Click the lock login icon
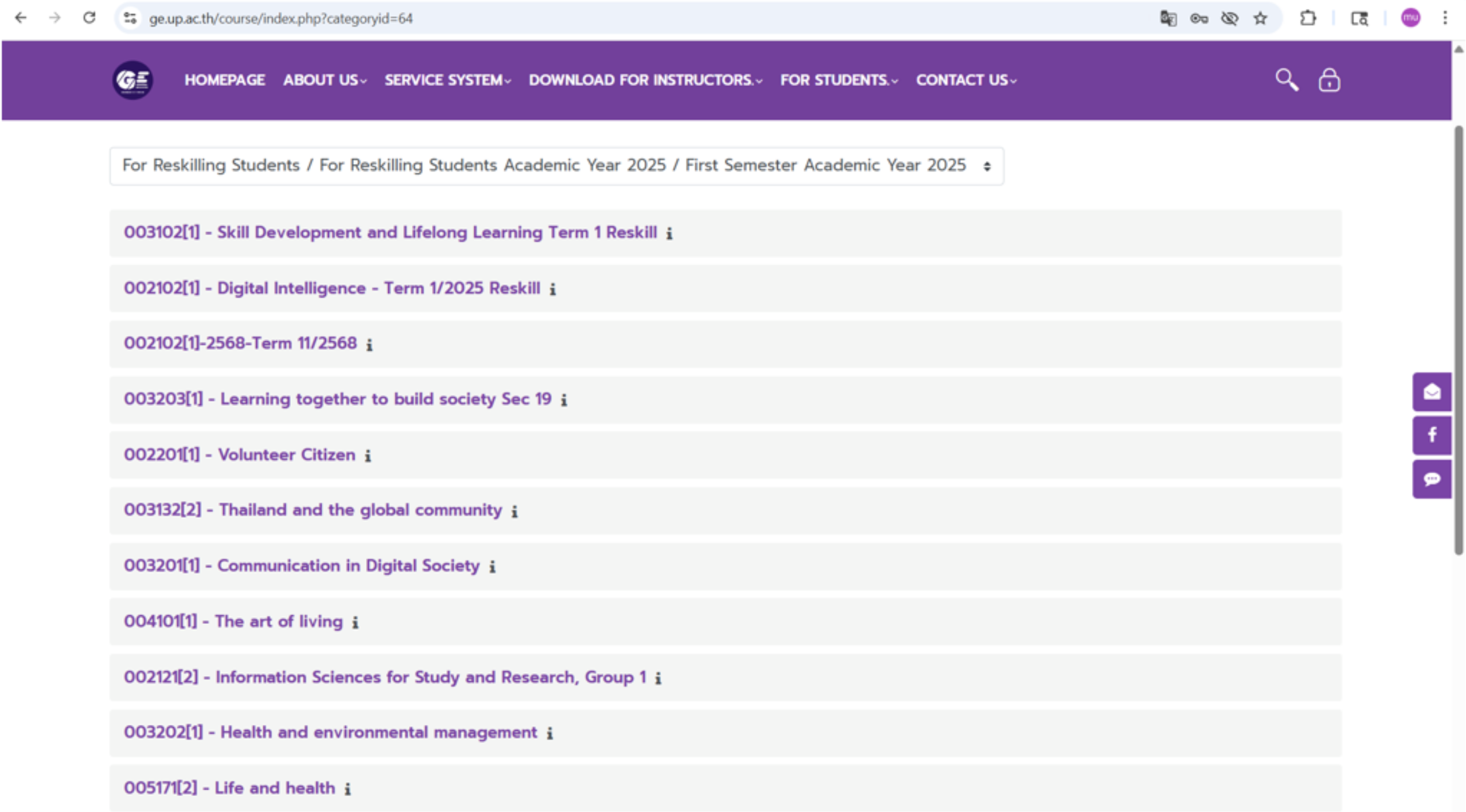Image resolution: width=1466 pixels, height=812 pixels. point(1328,80)
